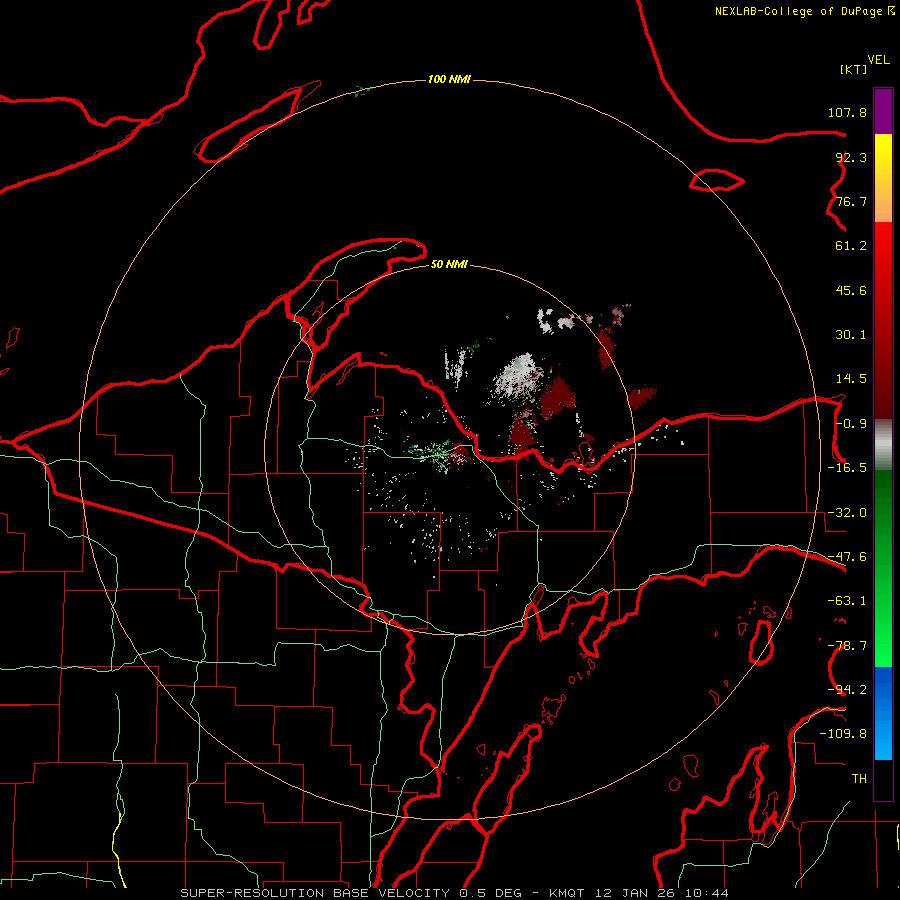Click the 50 NMI range ring label

(449, 265)
